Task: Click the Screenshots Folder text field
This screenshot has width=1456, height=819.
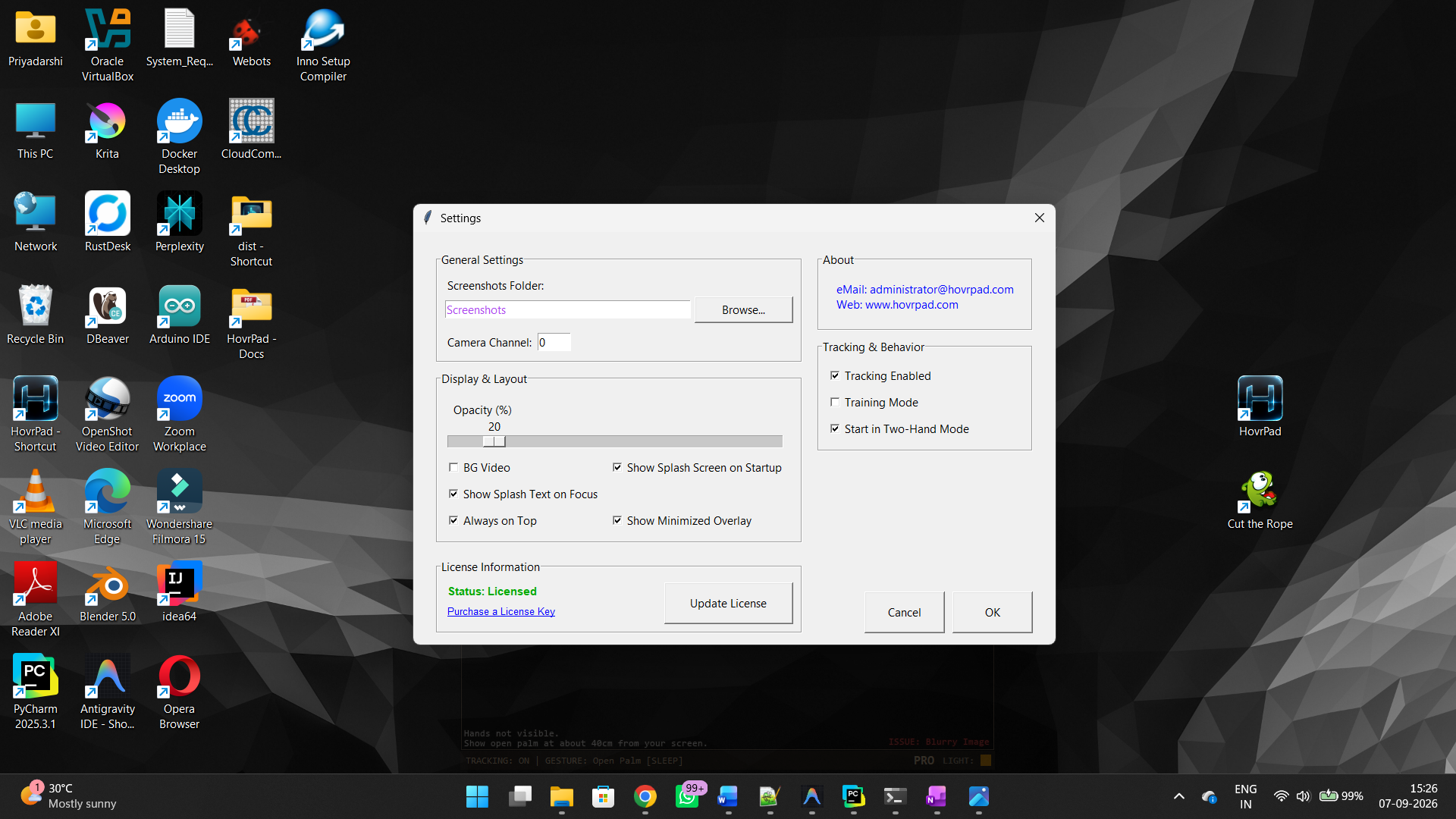Action: pos(567,309)
